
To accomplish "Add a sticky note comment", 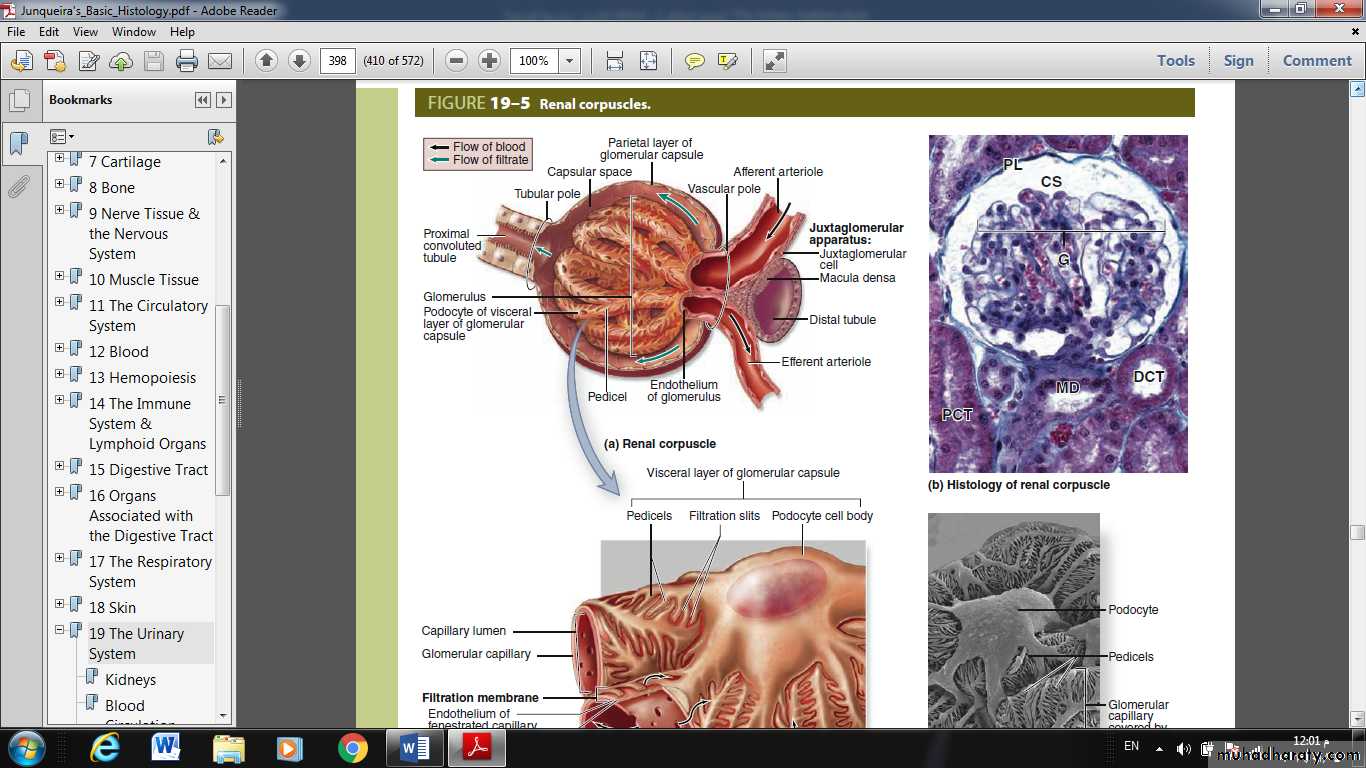I will 694,61.
